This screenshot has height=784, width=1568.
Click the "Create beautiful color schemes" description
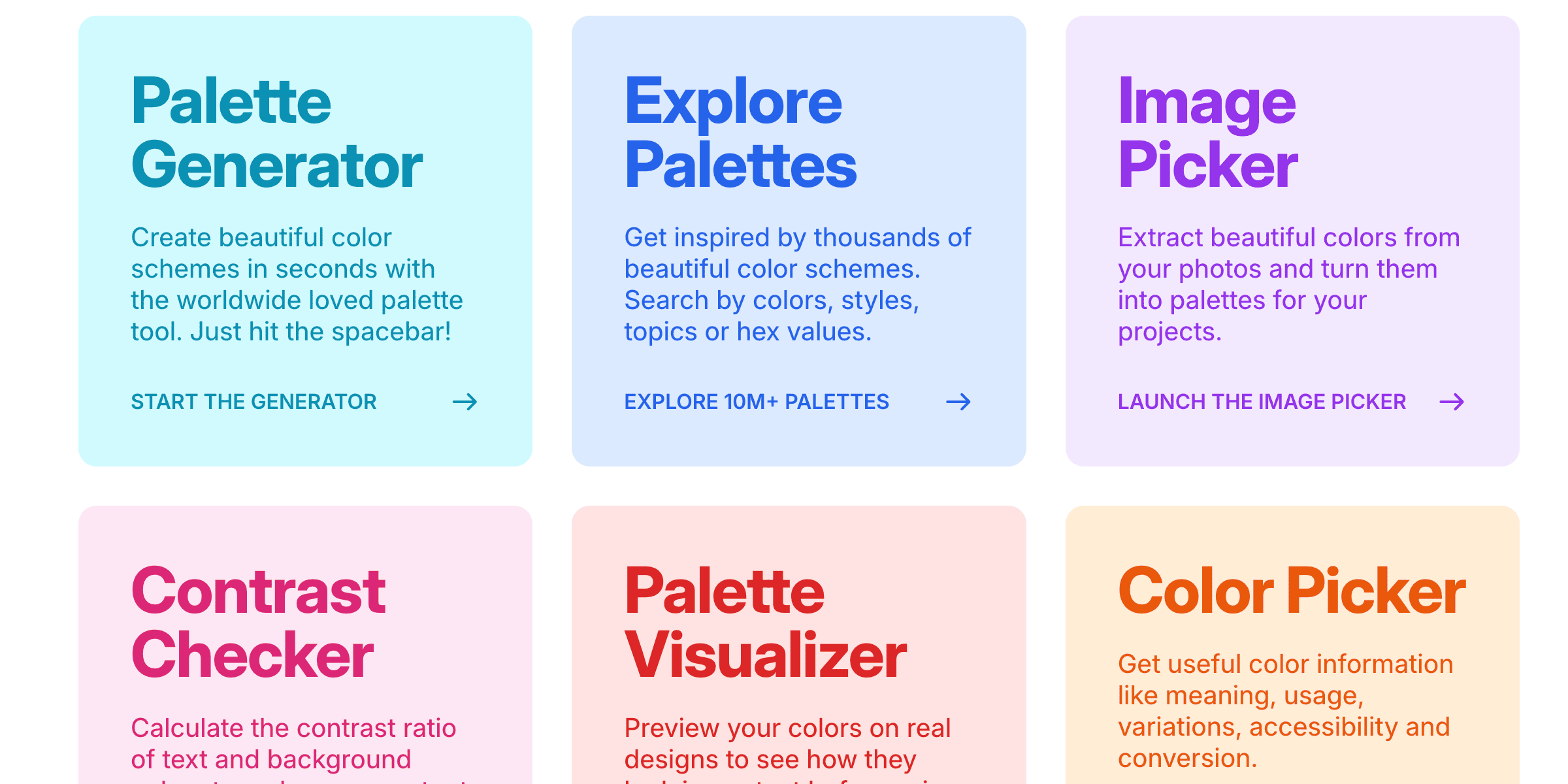pos(297,285)
